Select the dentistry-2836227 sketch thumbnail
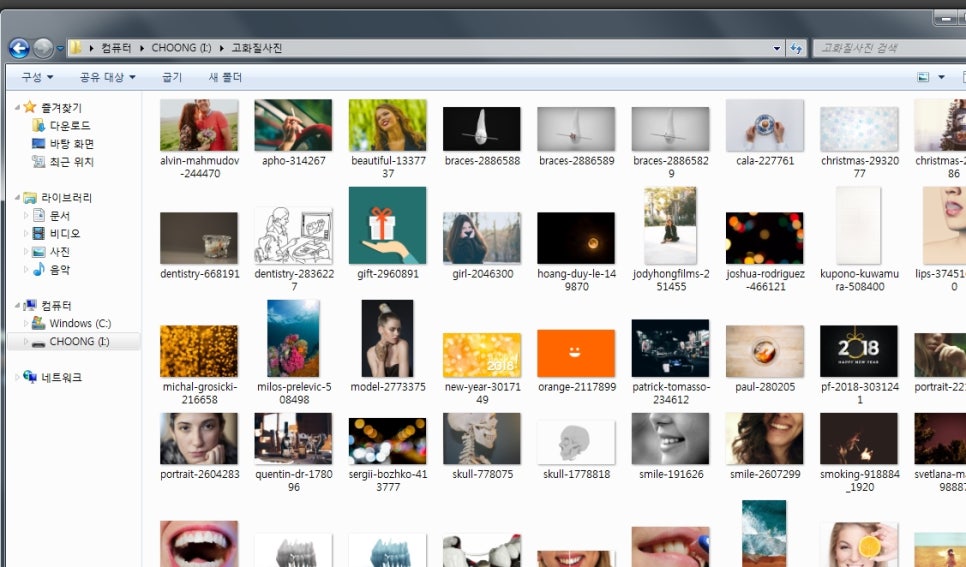Image resolution: width=966 pixels, height=567 pixels. (293, 235)
